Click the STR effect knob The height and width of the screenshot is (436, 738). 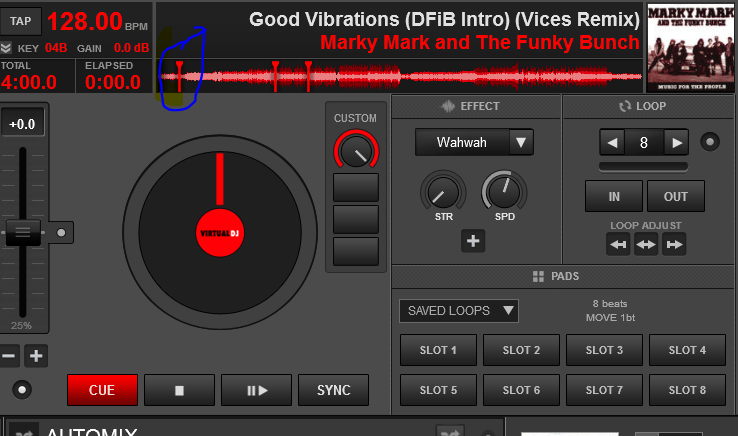click(x=443, y=192)
